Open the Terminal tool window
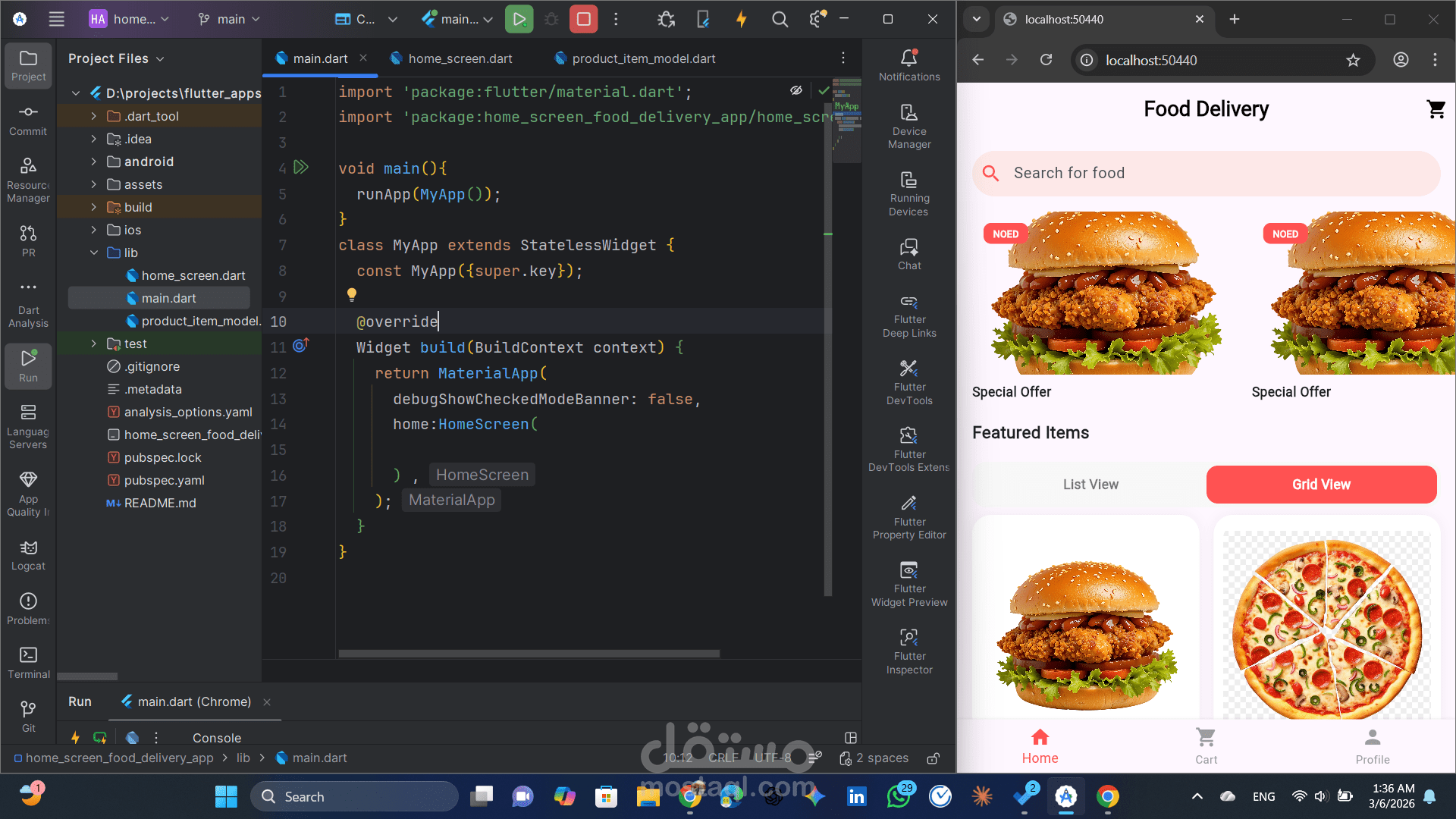 tap(28, 662)
